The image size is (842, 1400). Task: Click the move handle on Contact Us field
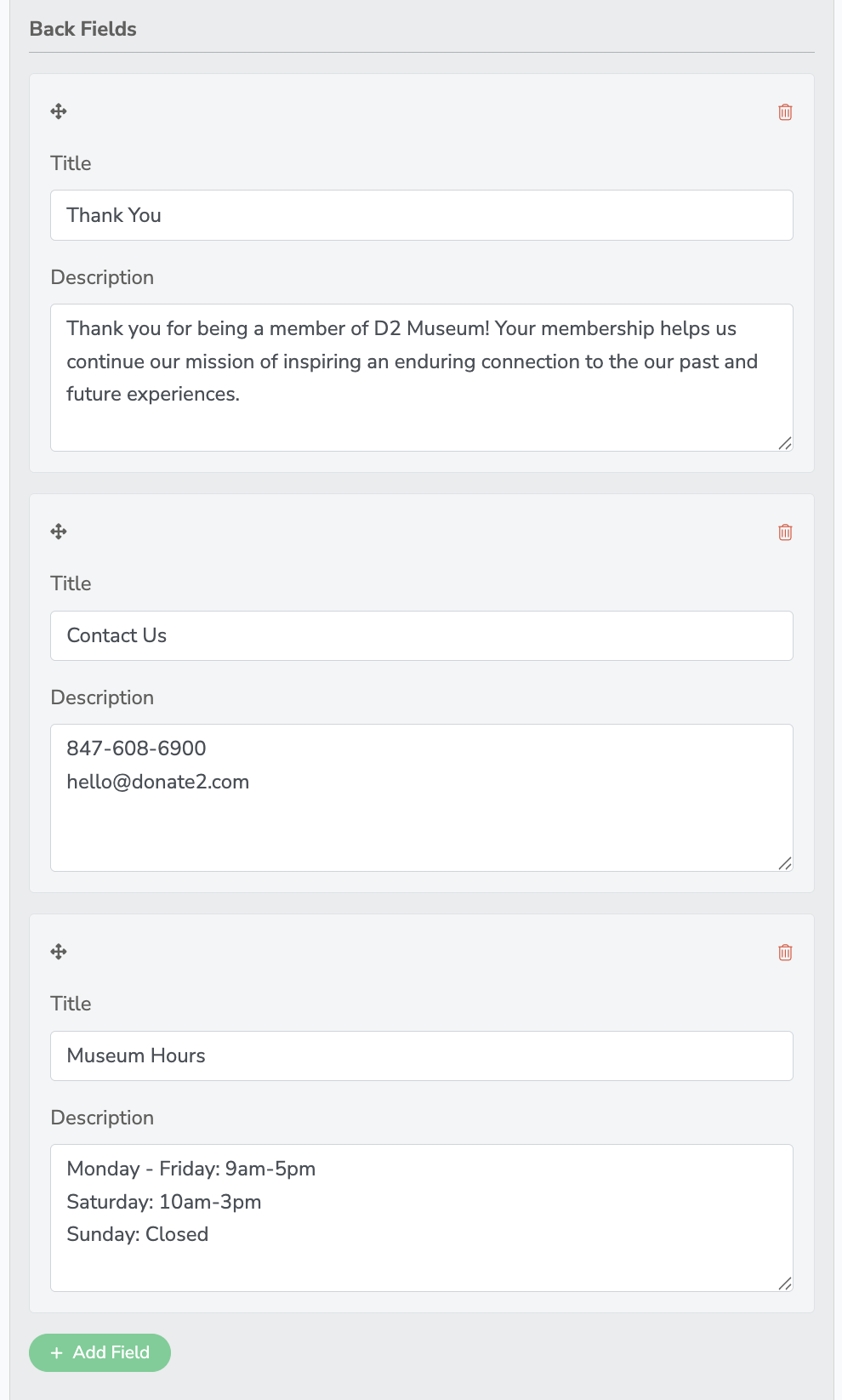(x=59, y=532)
